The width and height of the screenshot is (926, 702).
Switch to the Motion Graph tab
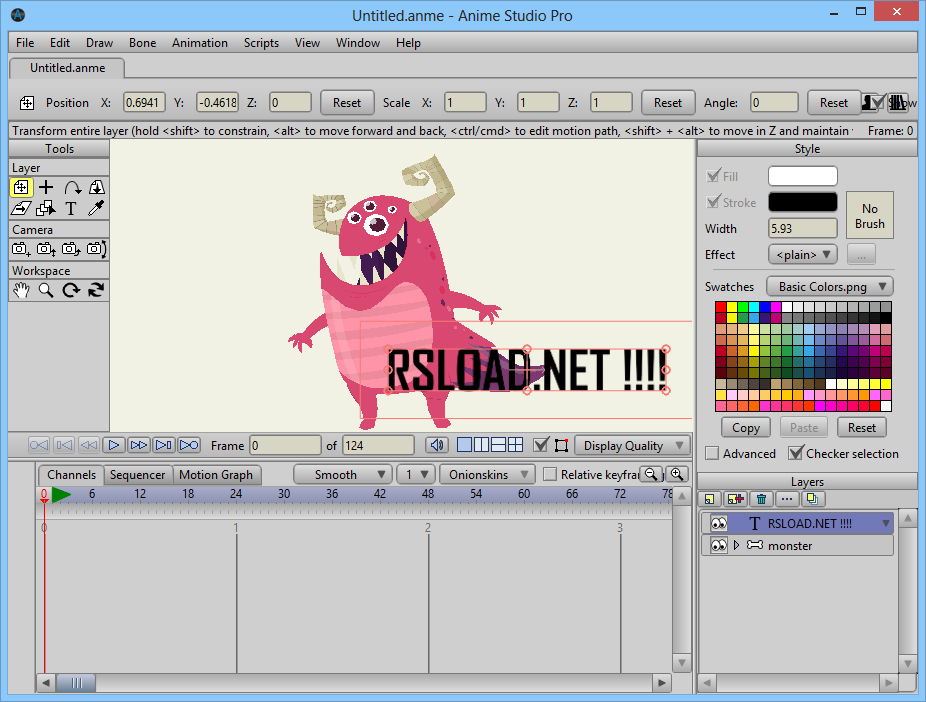click(x=216, y=475)
